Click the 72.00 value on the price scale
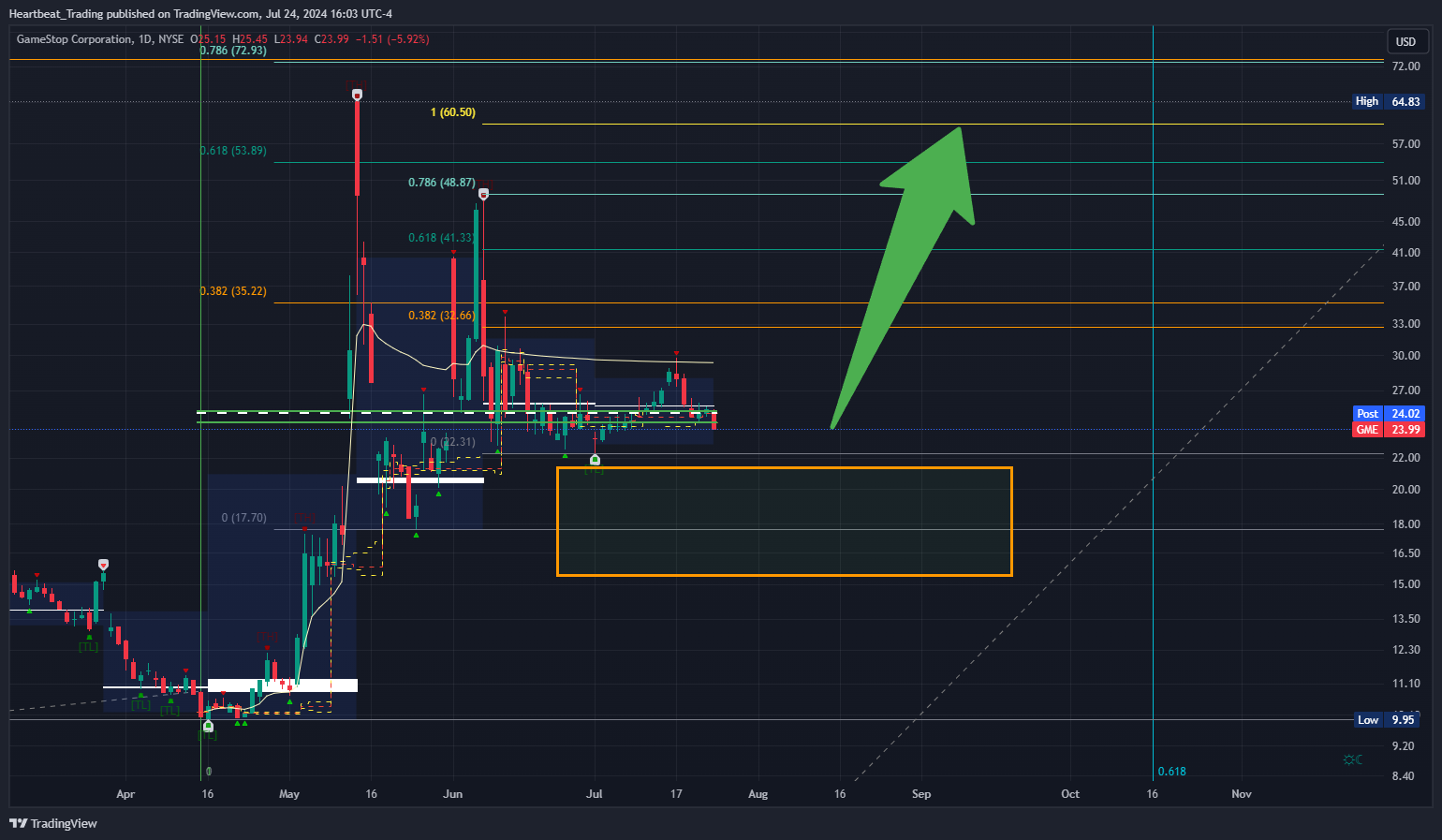The image size is (1442, 840). tap(1406, 66)
